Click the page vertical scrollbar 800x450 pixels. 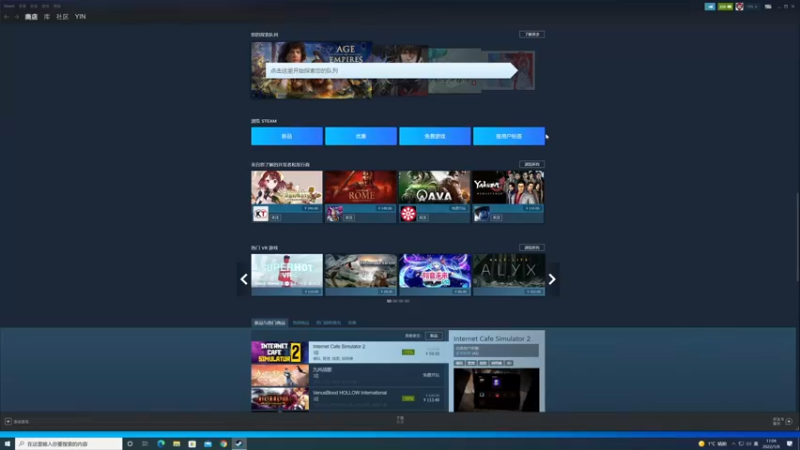pos(797,236)
